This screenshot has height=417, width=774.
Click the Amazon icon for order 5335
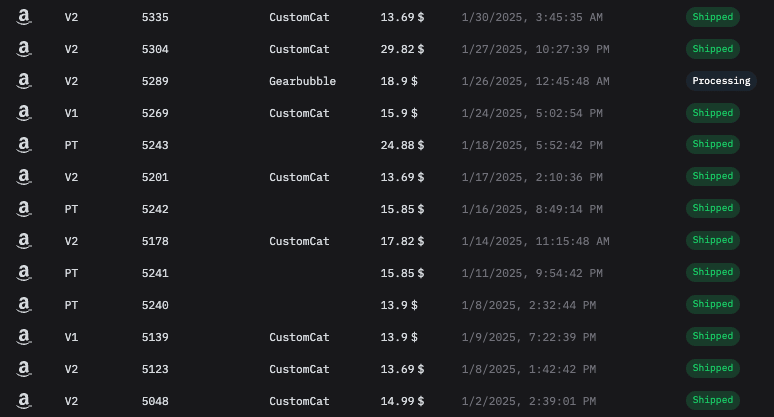22,17
